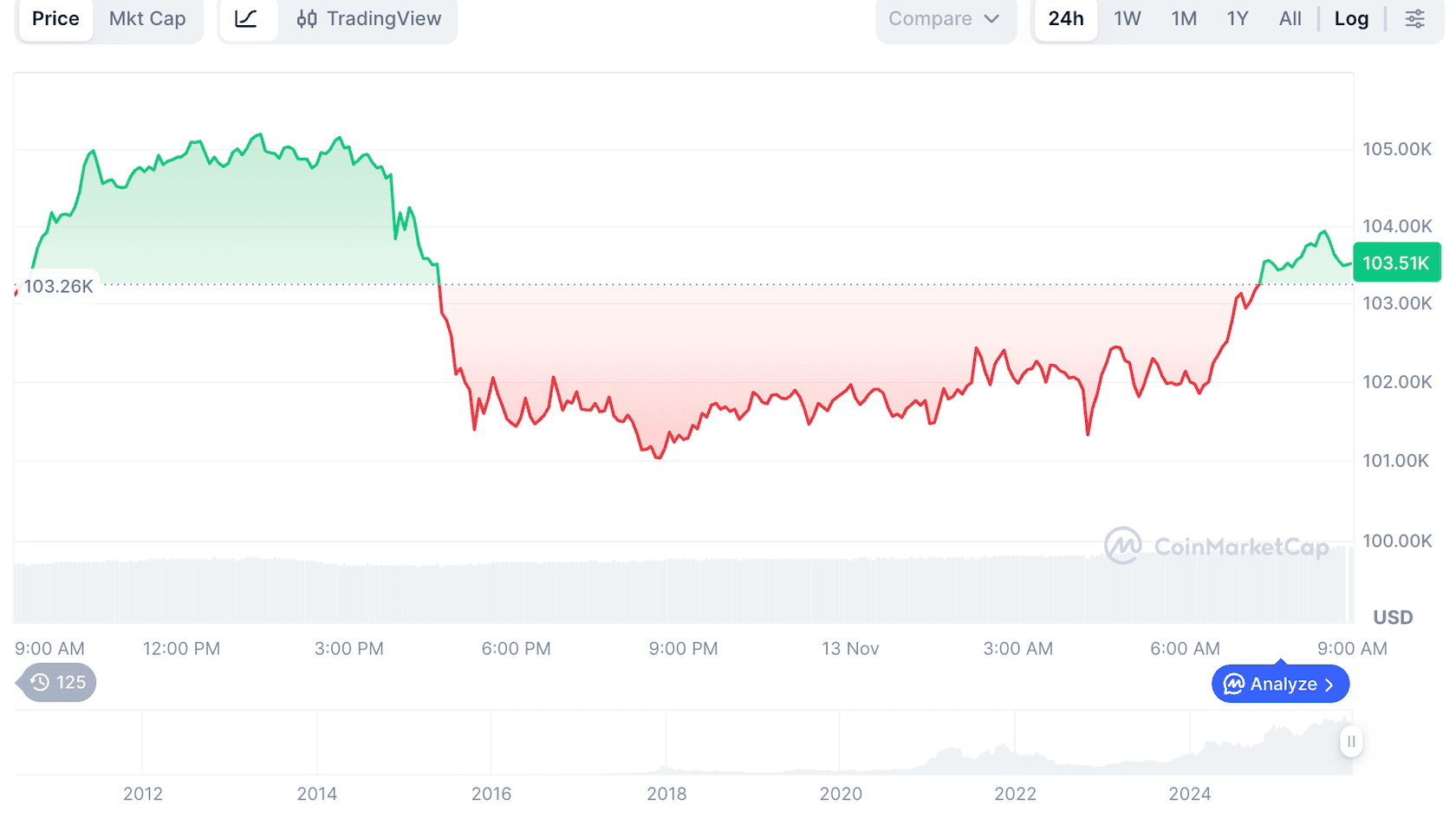Click the Analyze button
Viewport: 1456px width, 818px height.
coord(1280,684)
